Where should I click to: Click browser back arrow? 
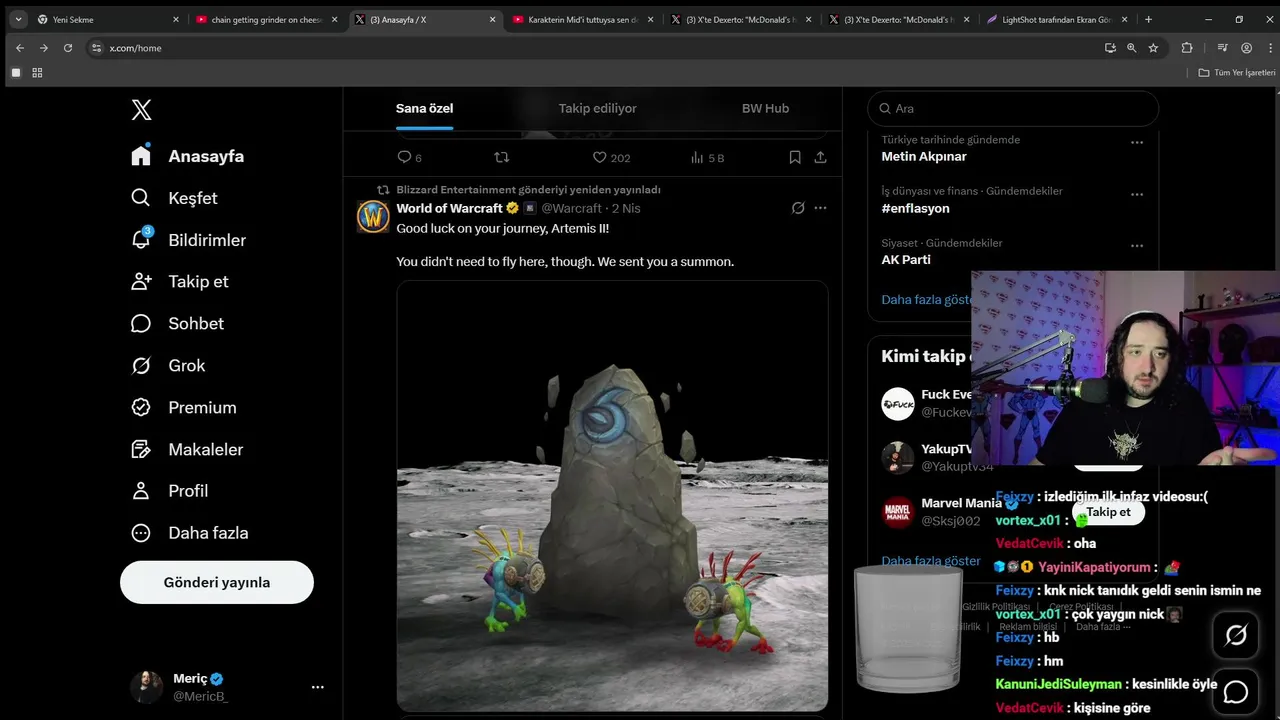tap(20, 48)
